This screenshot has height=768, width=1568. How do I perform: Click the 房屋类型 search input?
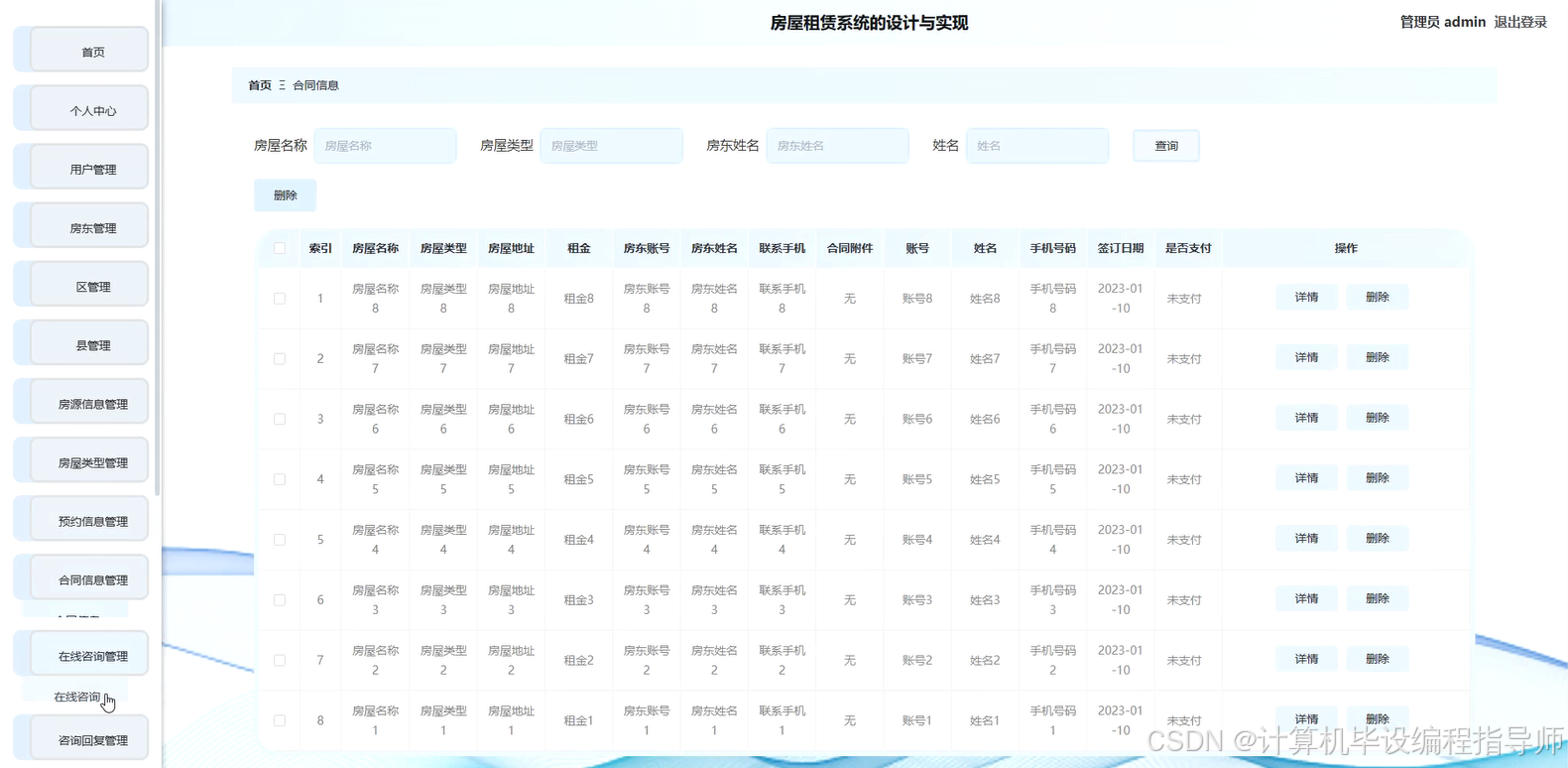click(x=611, y=145)
